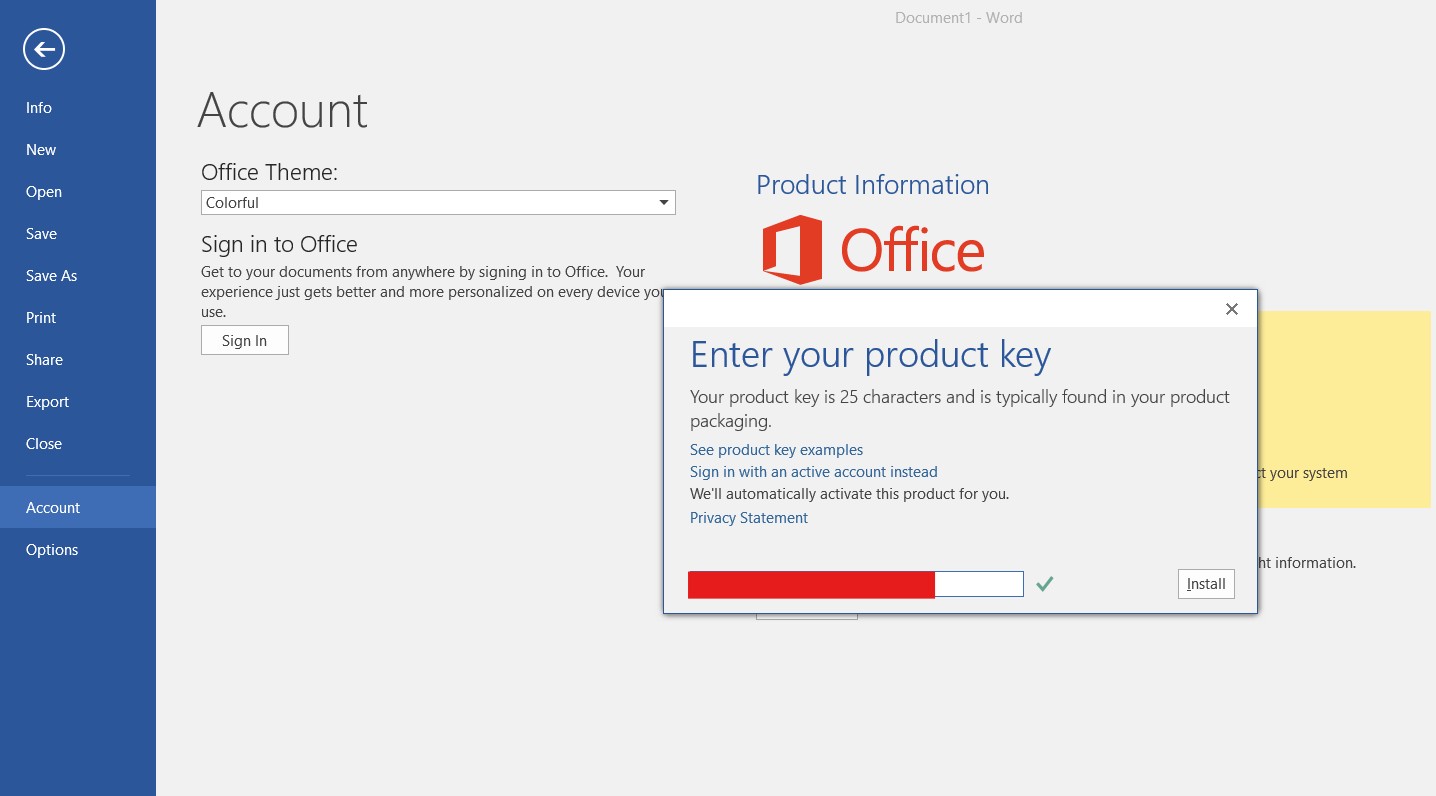Open the Export section
Screen dimensions: 1436x796
(47, 401)
